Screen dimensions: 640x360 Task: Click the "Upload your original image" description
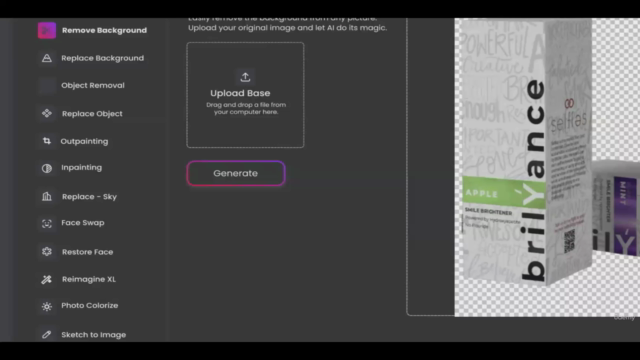[287, 28]
